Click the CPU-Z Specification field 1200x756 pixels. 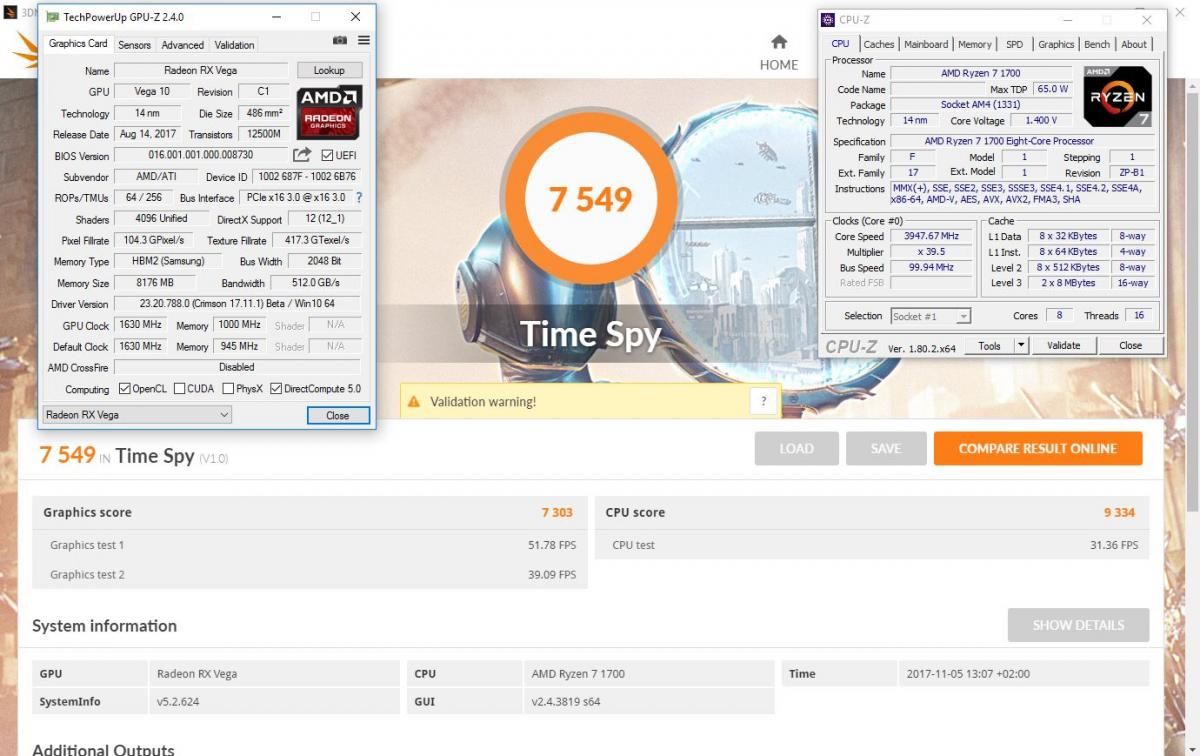coord(1023,142)
